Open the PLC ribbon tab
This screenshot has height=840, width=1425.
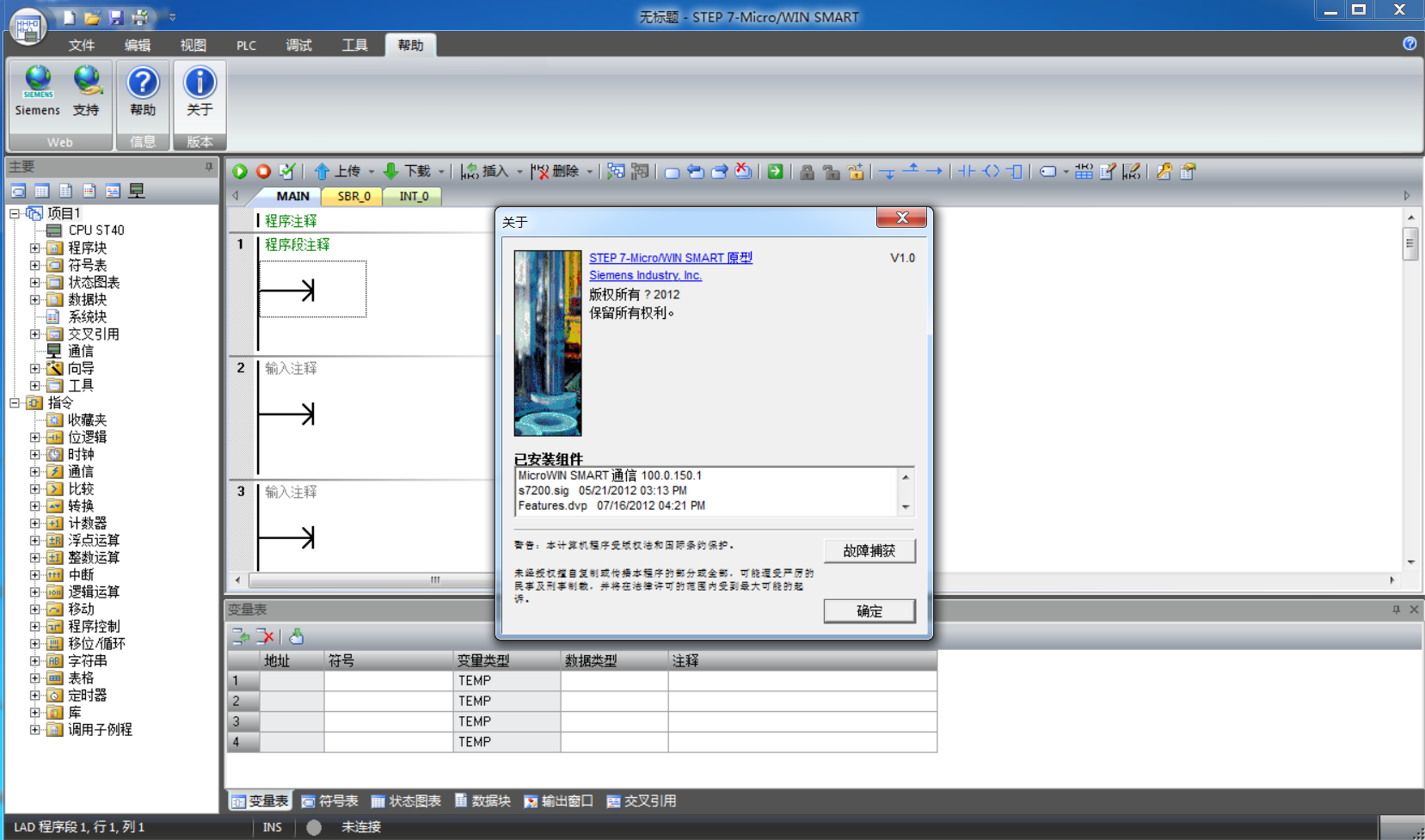click(246, 46)
